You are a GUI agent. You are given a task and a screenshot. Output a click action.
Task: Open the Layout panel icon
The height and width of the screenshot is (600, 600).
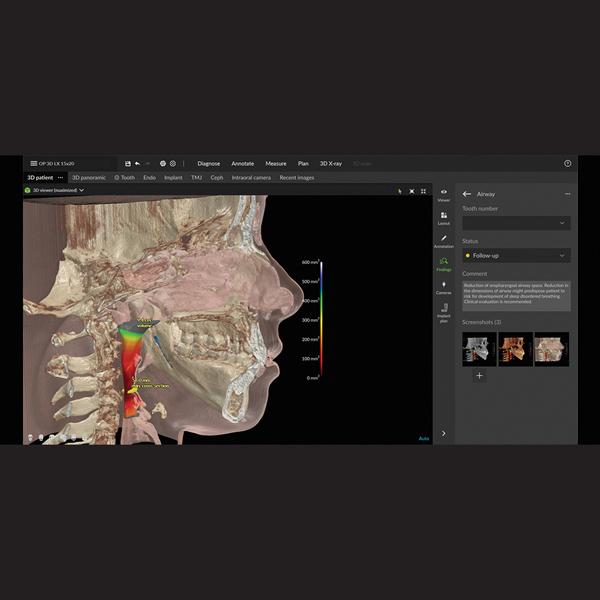coord(443,217)
